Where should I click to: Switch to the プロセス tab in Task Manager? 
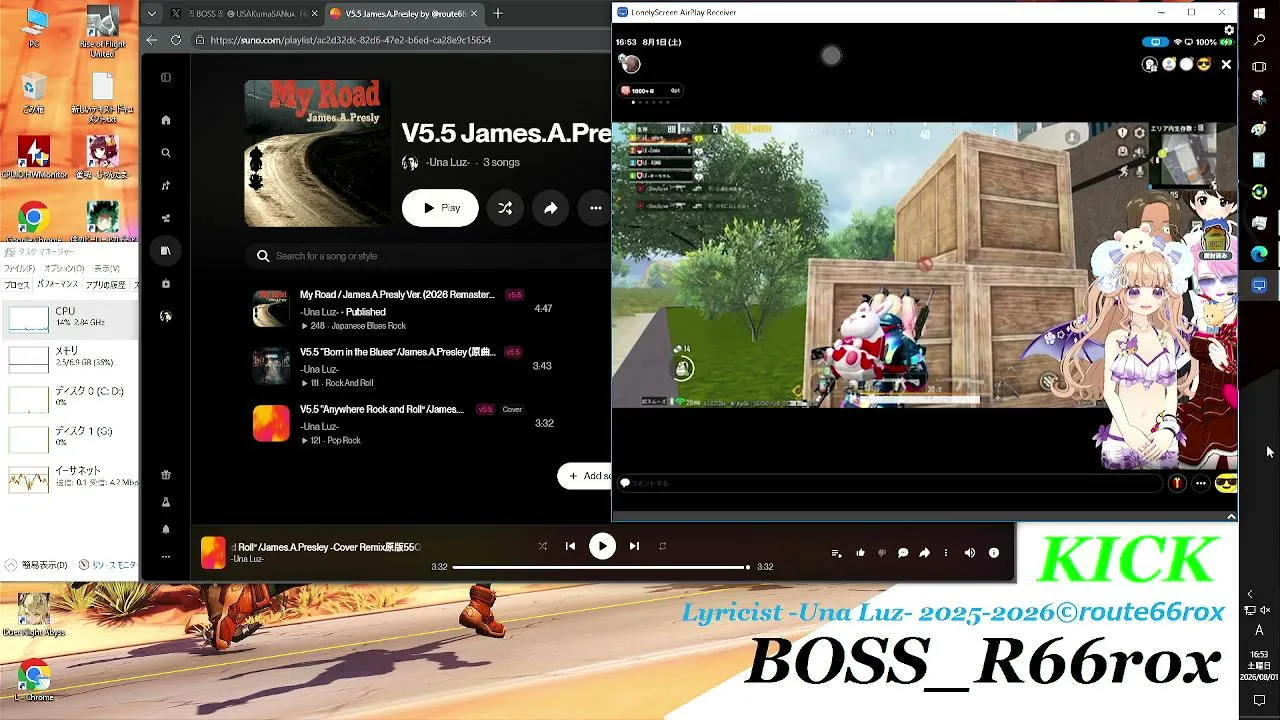[x=17, y=285]
